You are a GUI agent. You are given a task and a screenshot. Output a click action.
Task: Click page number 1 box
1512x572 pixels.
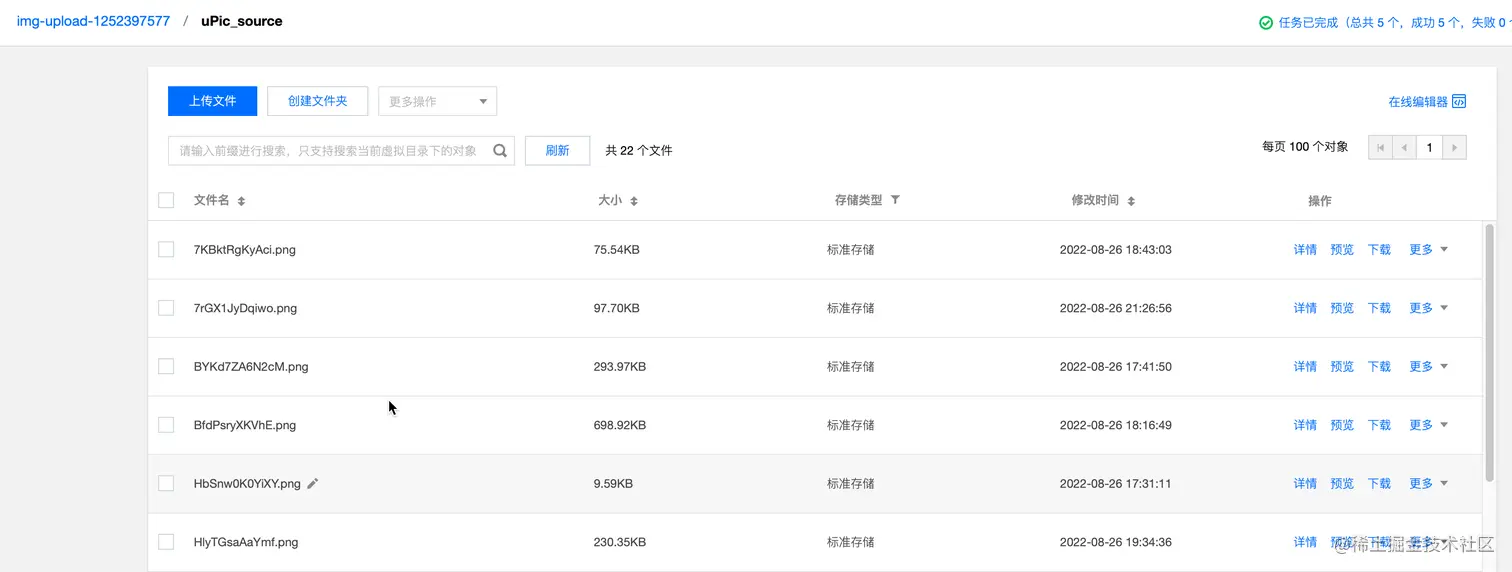[1430, 147]
